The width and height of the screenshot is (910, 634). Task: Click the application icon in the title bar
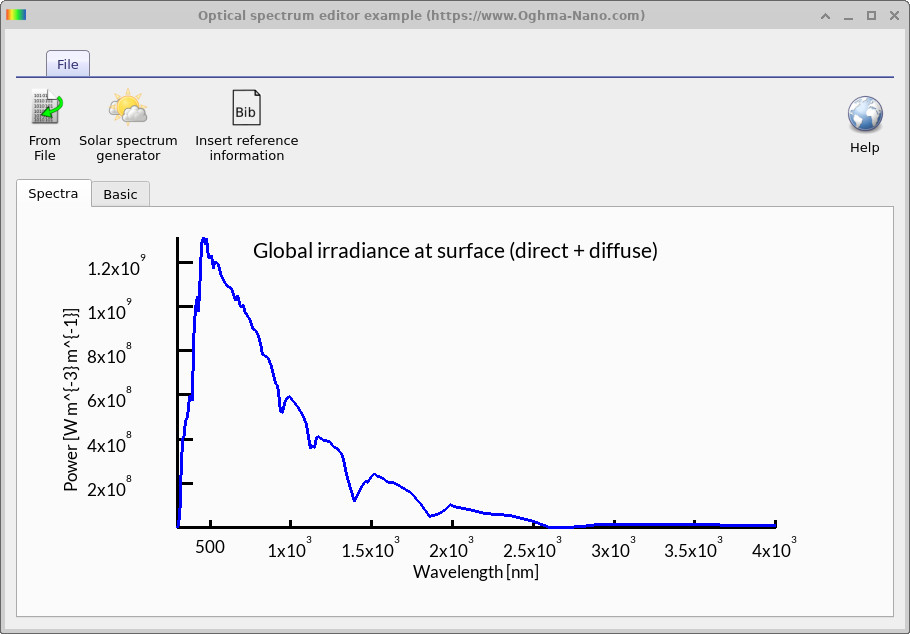16,15
